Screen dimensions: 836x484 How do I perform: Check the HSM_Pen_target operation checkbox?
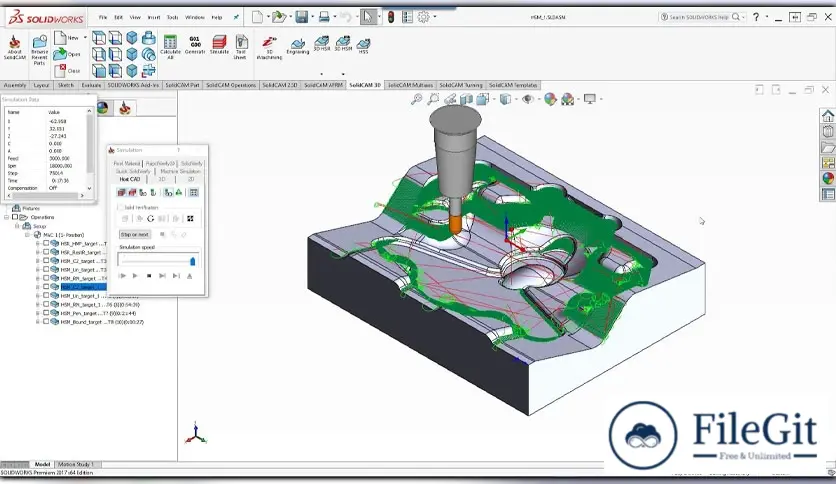pyautogui.click(x=46, y=313)
